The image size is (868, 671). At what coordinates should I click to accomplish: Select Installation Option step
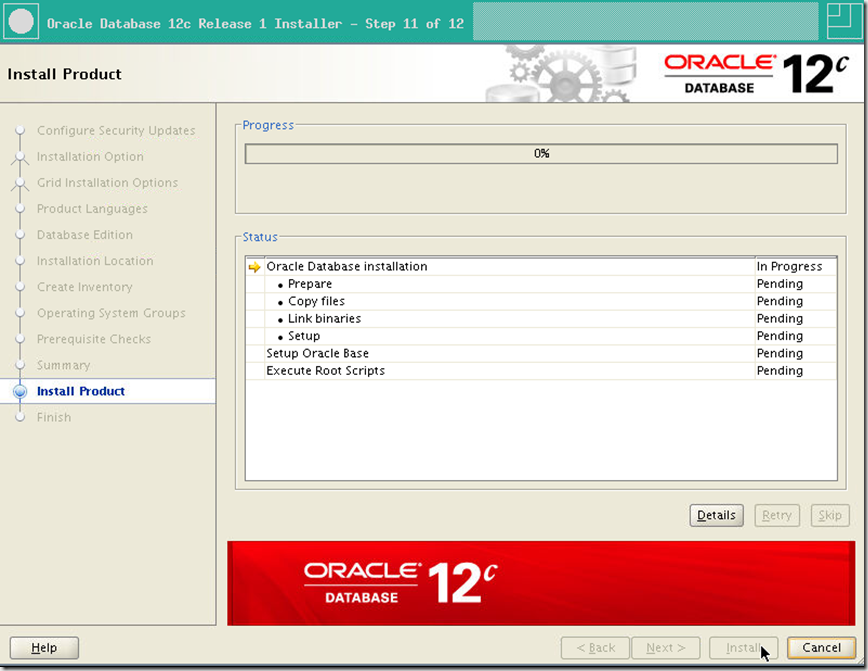coord(90,157)
